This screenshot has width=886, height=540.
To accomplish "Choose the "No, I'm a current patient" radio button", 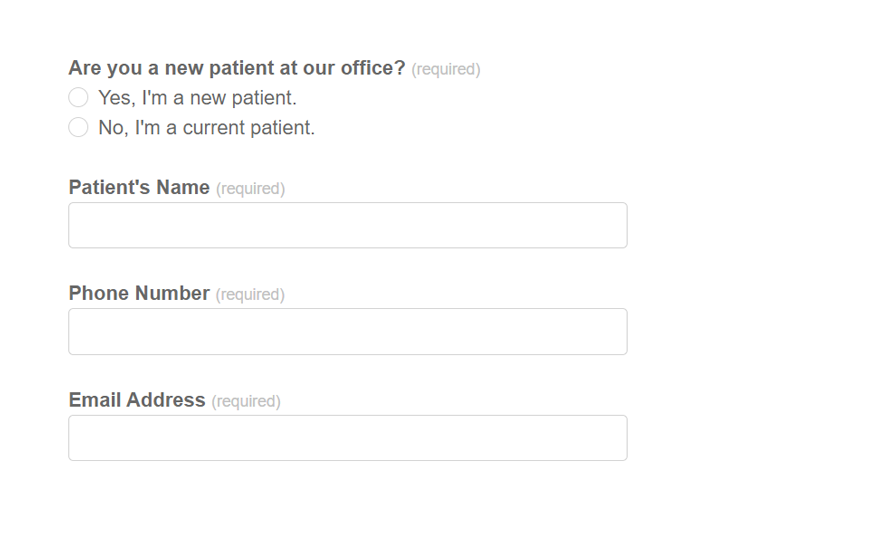I will tap(78, 128).
